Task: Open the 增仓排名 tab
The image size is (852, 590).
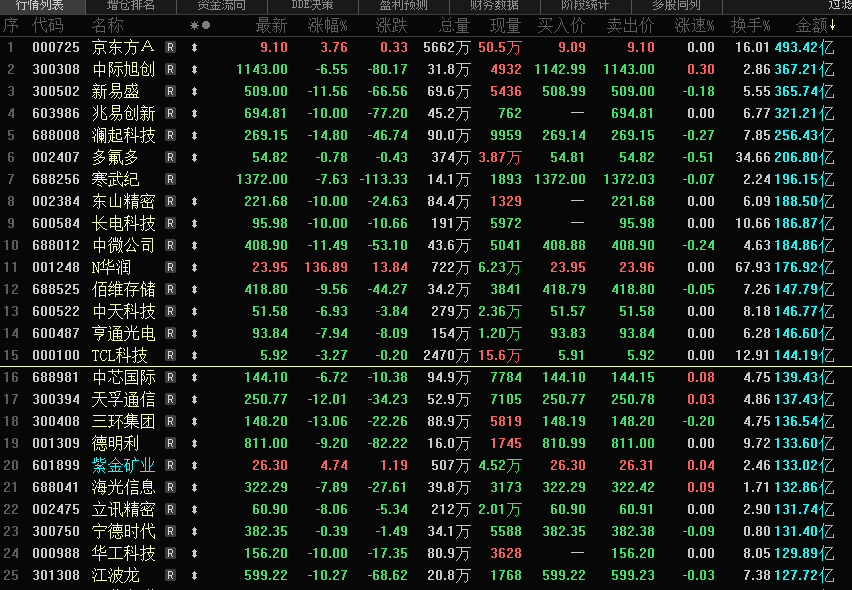Action: (130, 5)
